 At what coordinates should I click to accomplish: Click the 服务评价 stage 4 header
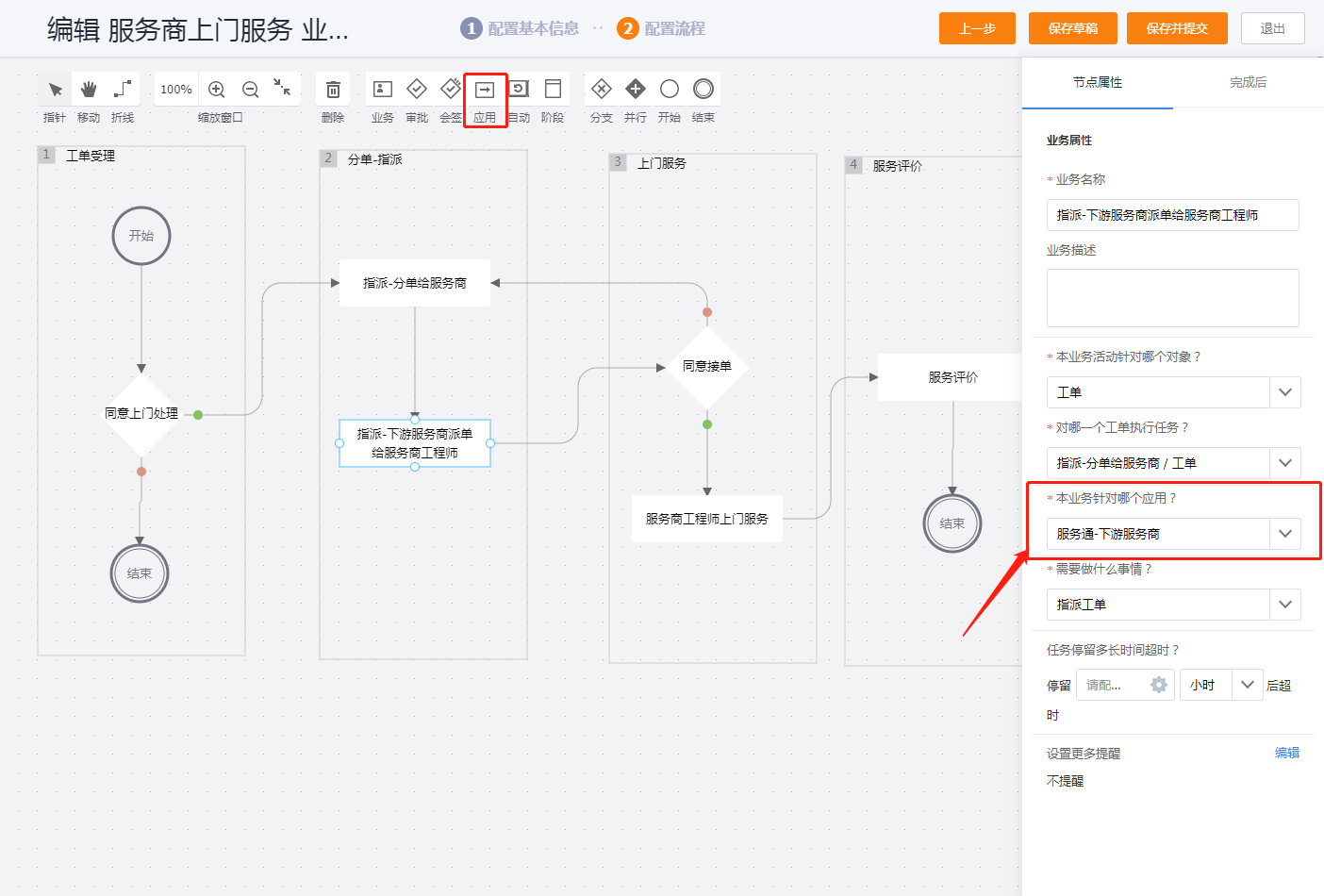point(897,166)
